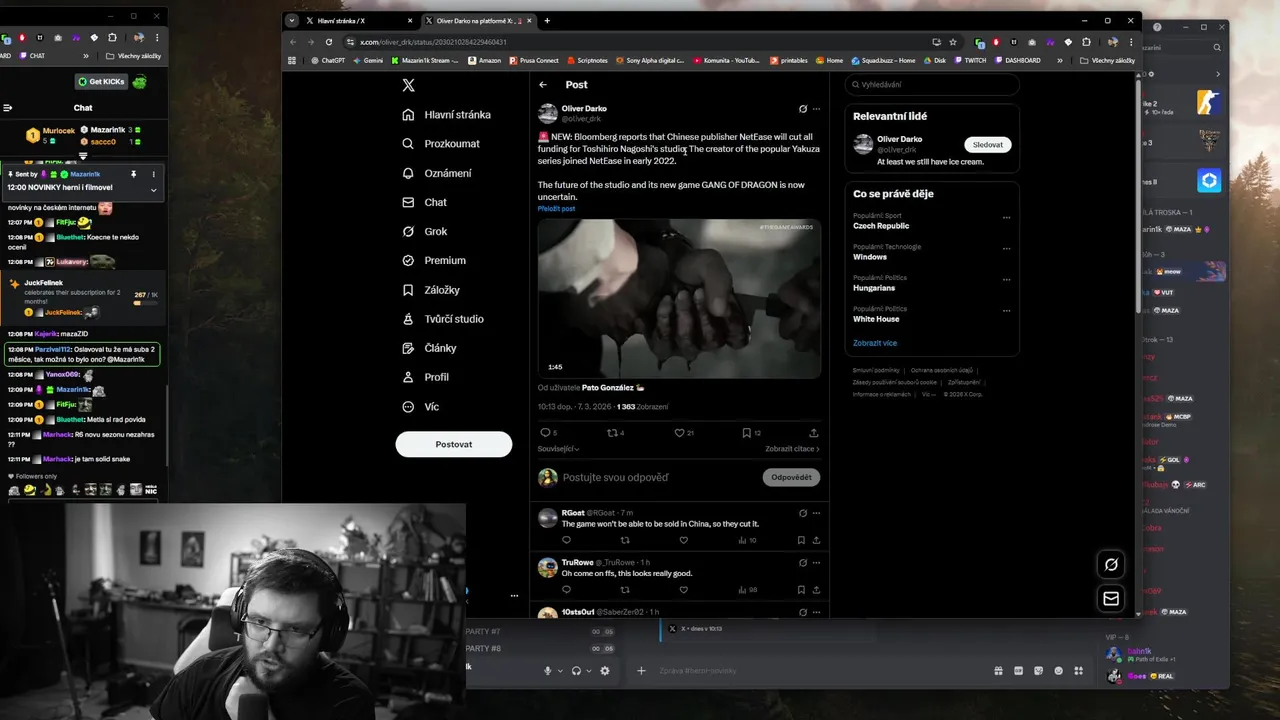Bookmark the main post

coord(746,433)
